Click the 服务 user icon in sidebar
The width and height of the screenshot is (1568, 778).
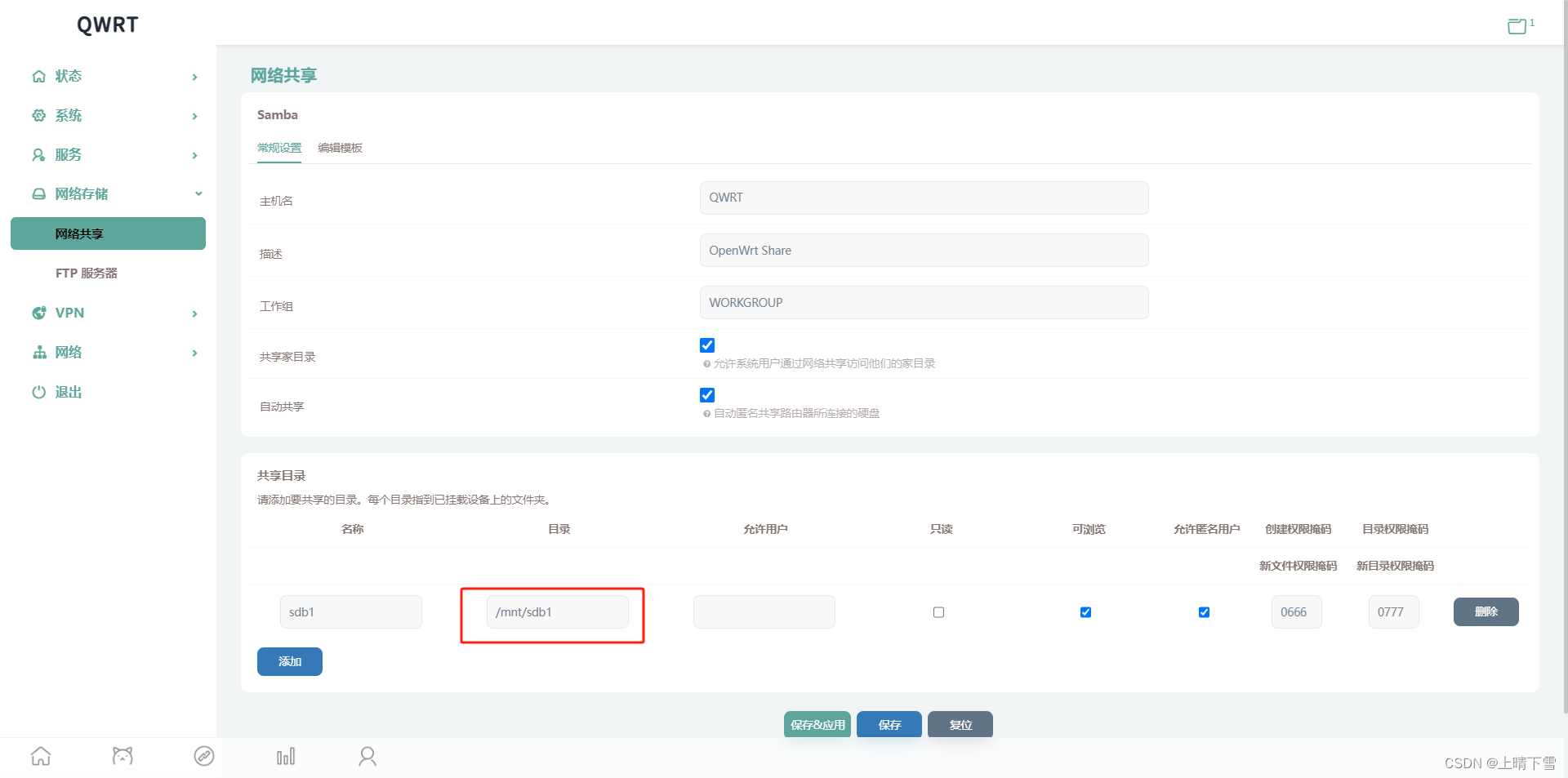38,154
